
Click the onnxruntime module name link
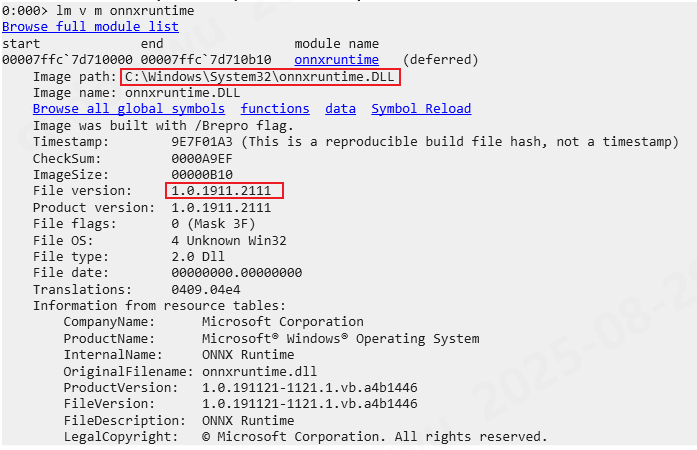[336, 60]
